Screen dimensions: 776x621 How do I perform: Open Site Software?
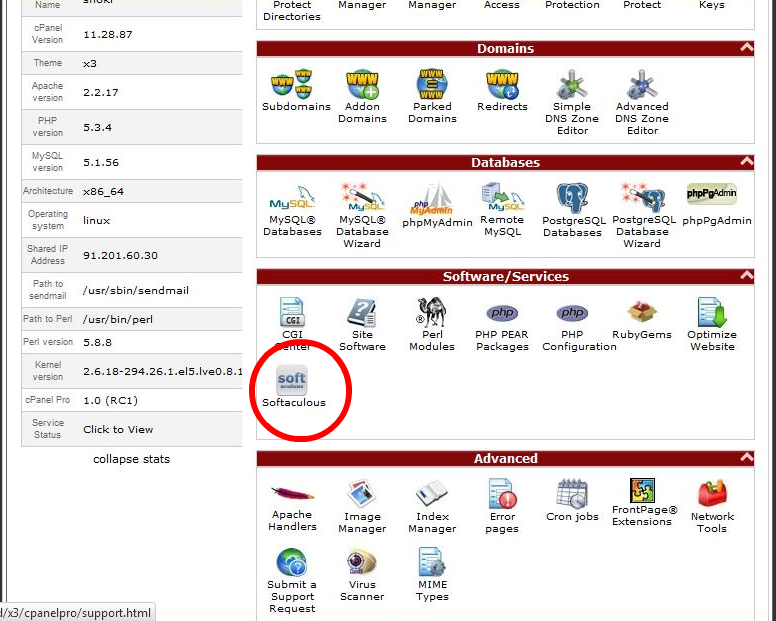click(x=362, y=325)
